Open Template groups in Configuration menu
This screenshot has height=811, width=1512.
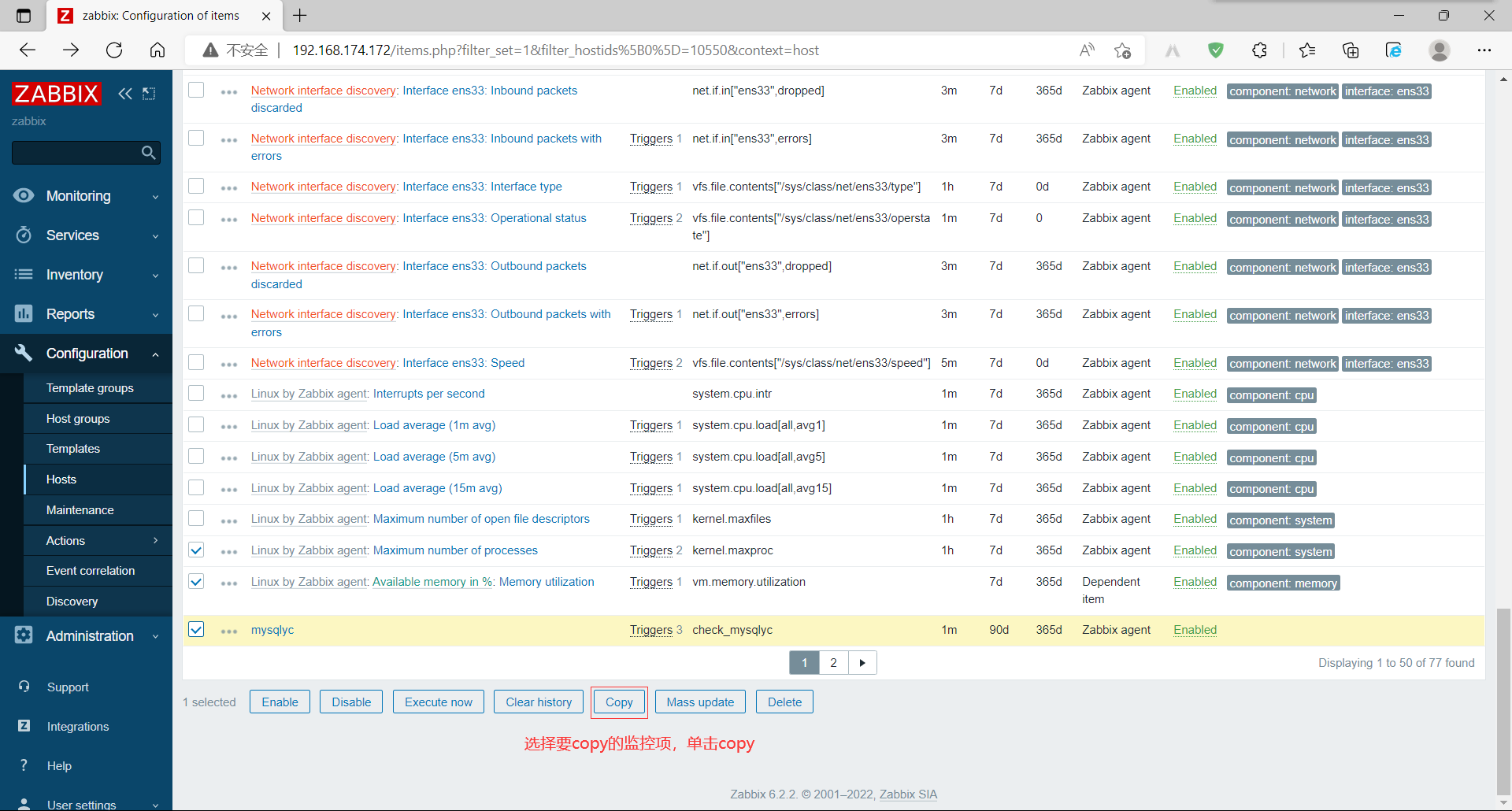pos(90,387)
